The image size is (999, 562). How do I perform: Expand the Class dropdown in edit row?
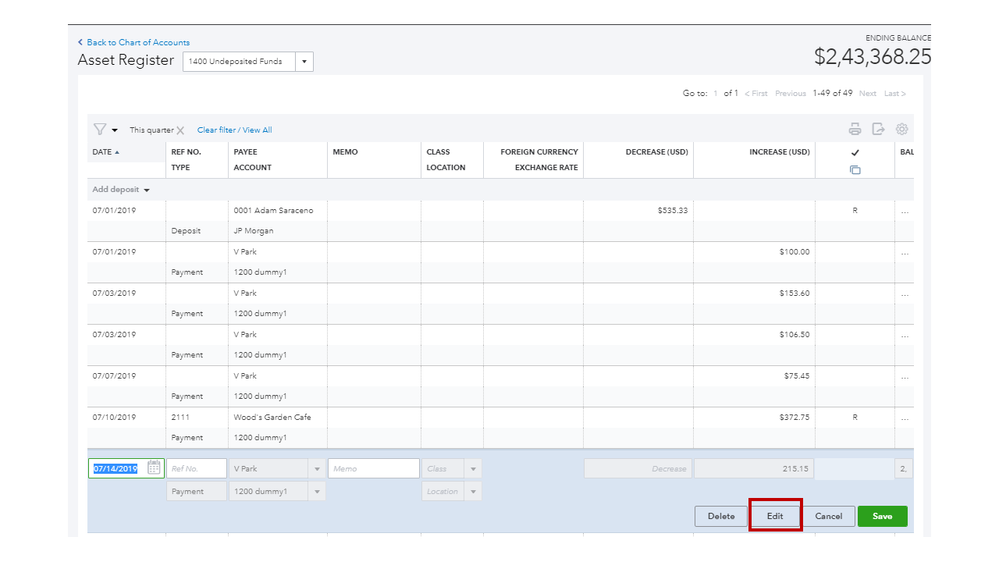pos(473,469)
